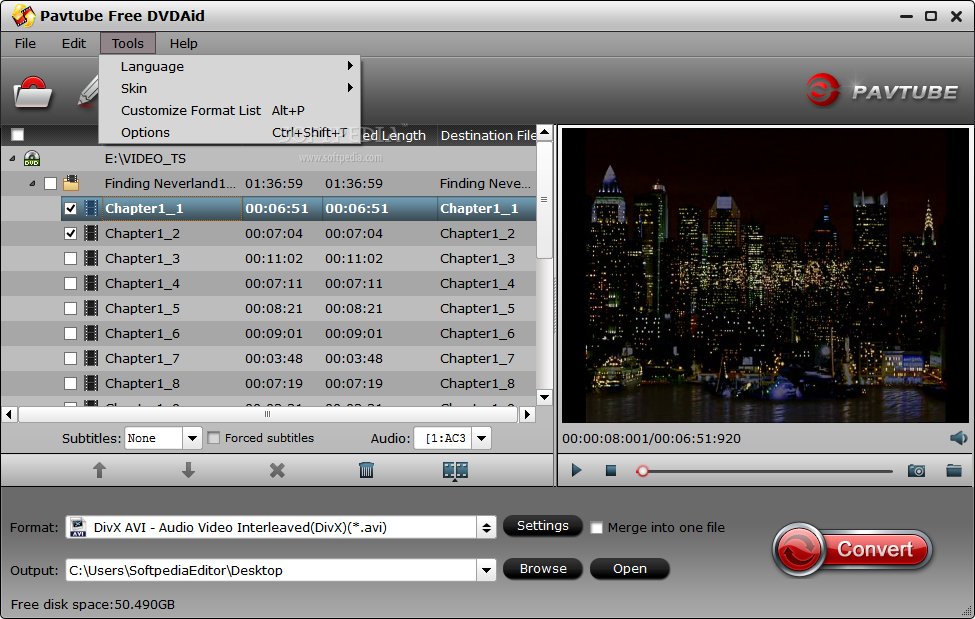975x619 pixels.
Task: Click the DVD disc icon beside E:\VIDEO_TS
Action: pyautogui.click(x=32, y=159)
